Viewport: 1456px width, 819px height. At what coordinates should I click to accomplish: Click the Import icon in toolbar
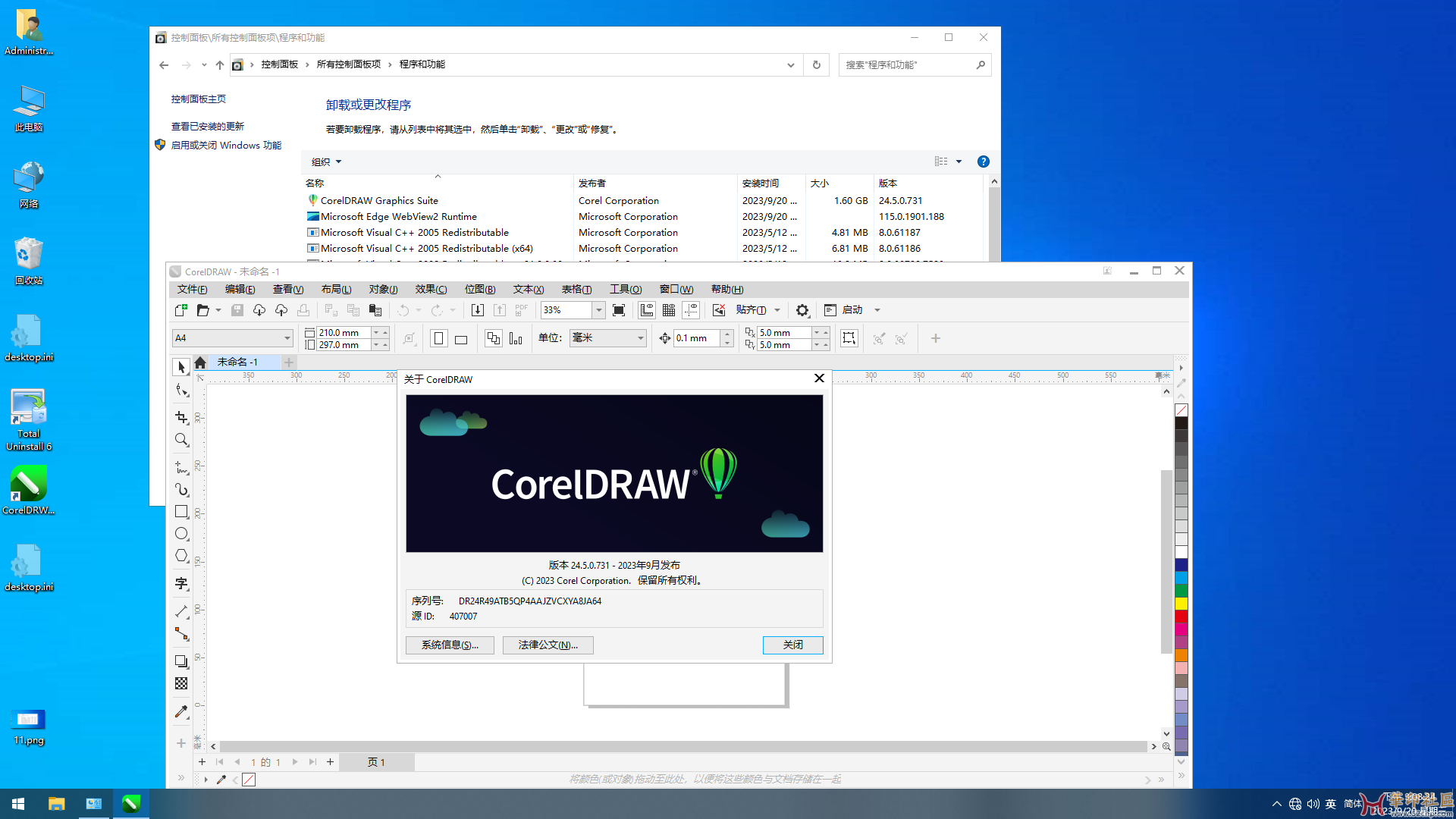coord(477,310)
